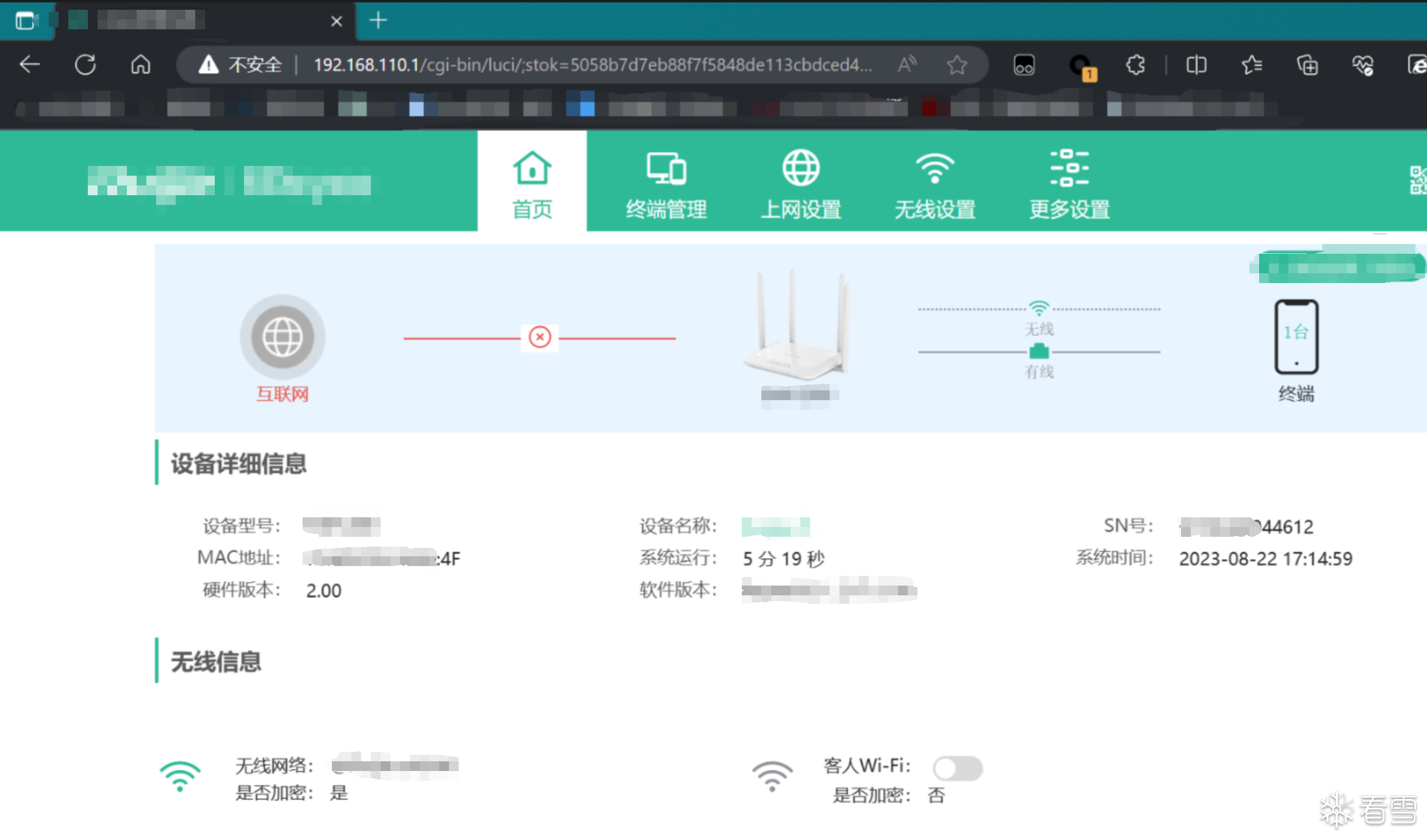Click the 终端 phone icon showing 1台
1427x840 pixels.
pos(1296,337)
